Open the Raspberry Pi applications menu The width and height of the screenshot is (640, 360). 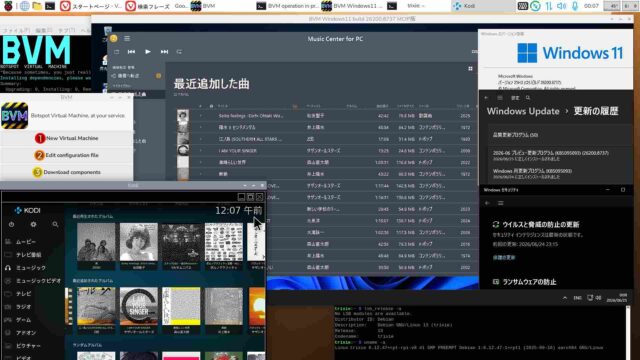(x=8, y=6)
